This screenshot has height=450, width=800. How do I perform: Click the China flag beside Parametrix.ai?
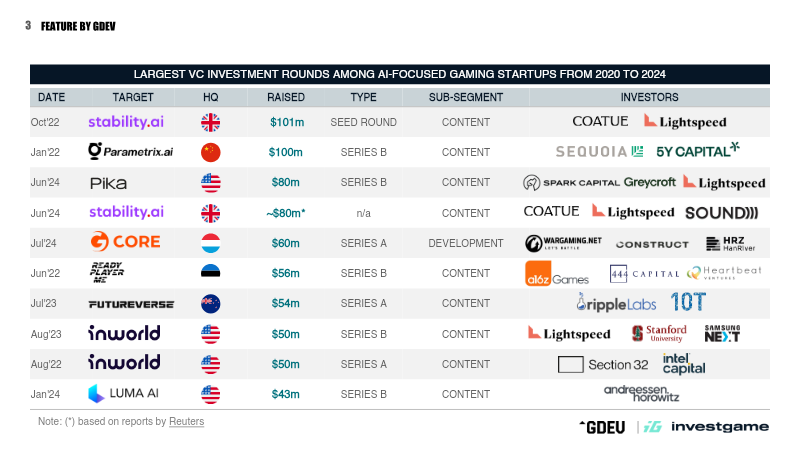211,152
